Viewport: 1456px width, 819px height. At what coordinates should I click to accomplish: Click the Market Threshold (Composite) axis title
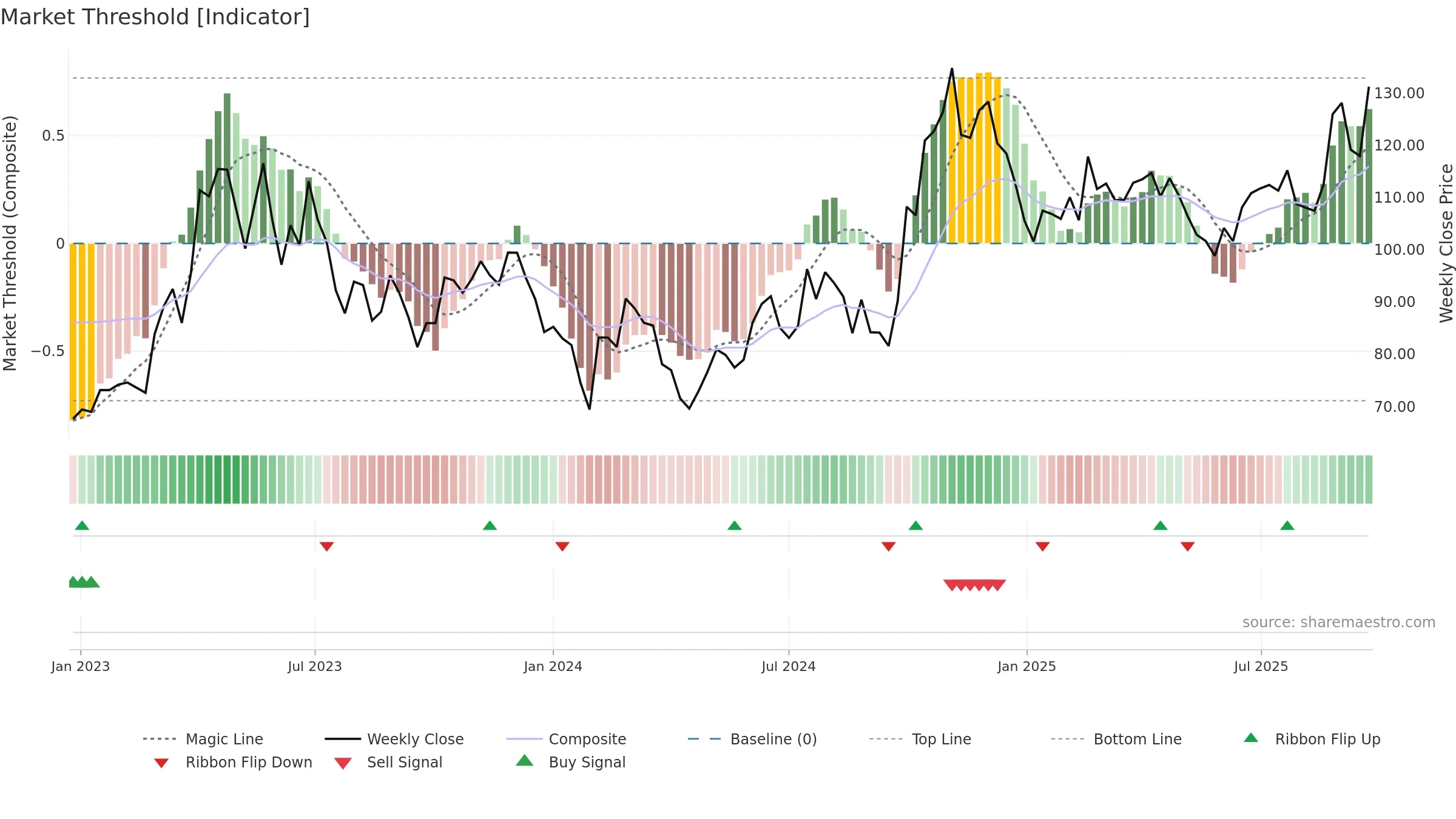pos(10,243)
